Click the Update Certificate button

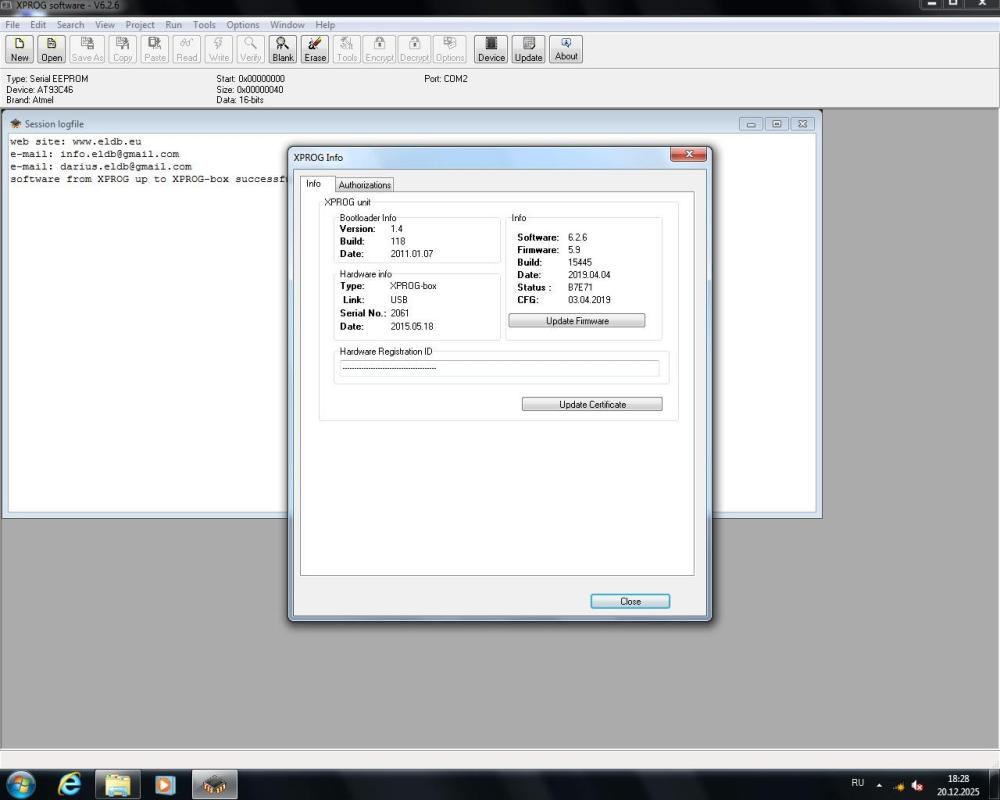tap(592, 404)
